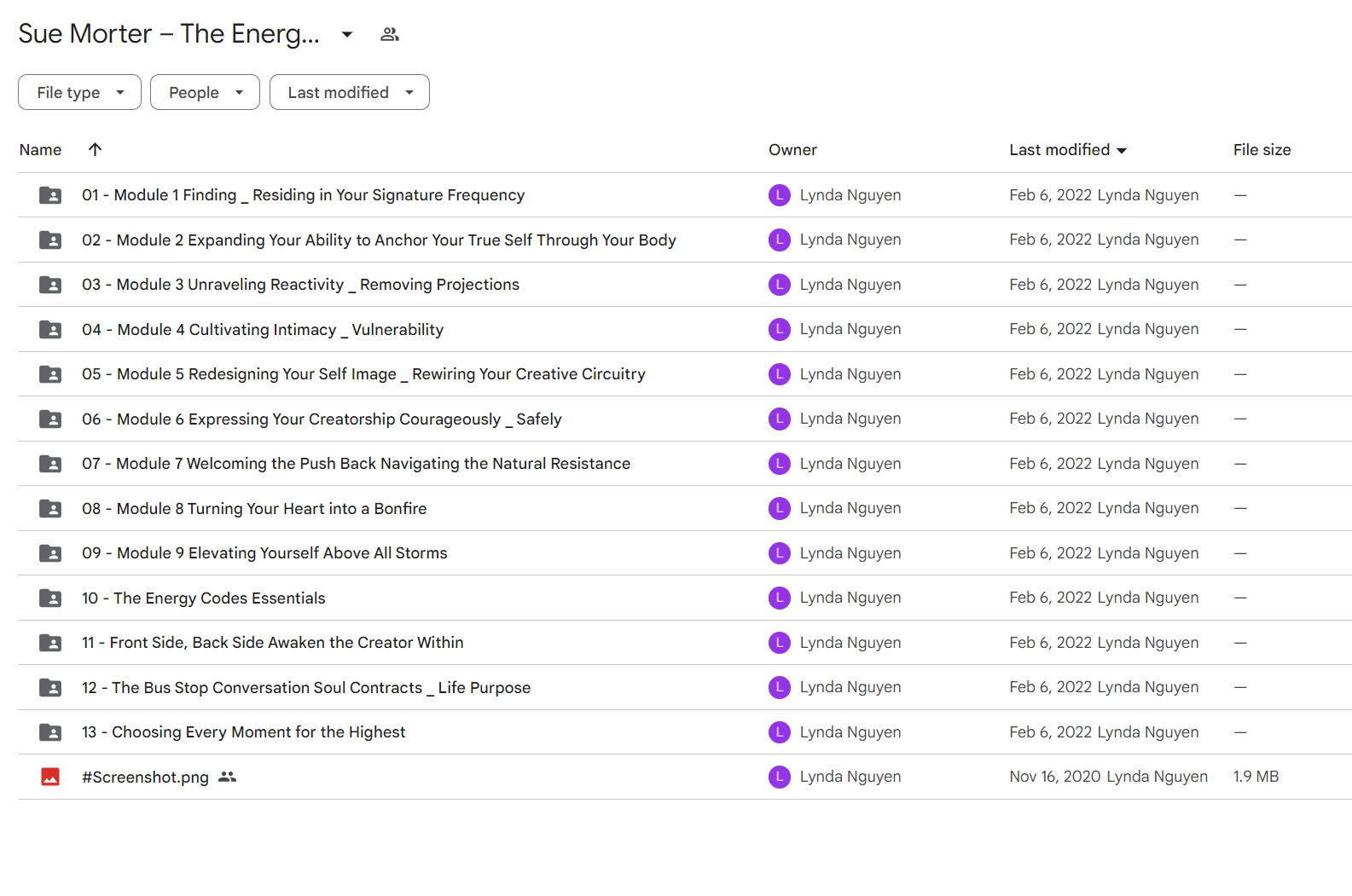This screenshot has height=896, width=1352.
Task: Click folder icon for 13 - Choosing Every Moment
Action: coord(50,732)
